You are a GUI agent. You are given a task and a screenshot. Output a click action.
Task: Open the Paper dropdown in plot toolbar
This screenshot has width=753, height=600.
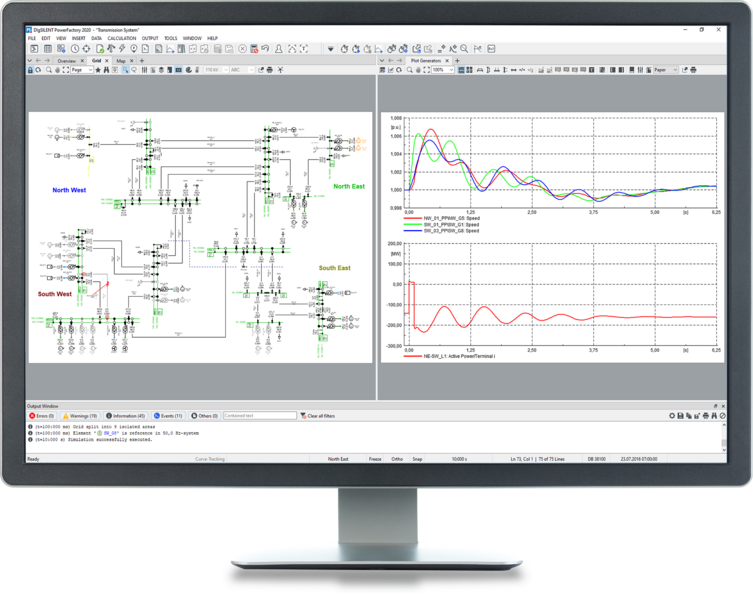[x=666, y=70]
